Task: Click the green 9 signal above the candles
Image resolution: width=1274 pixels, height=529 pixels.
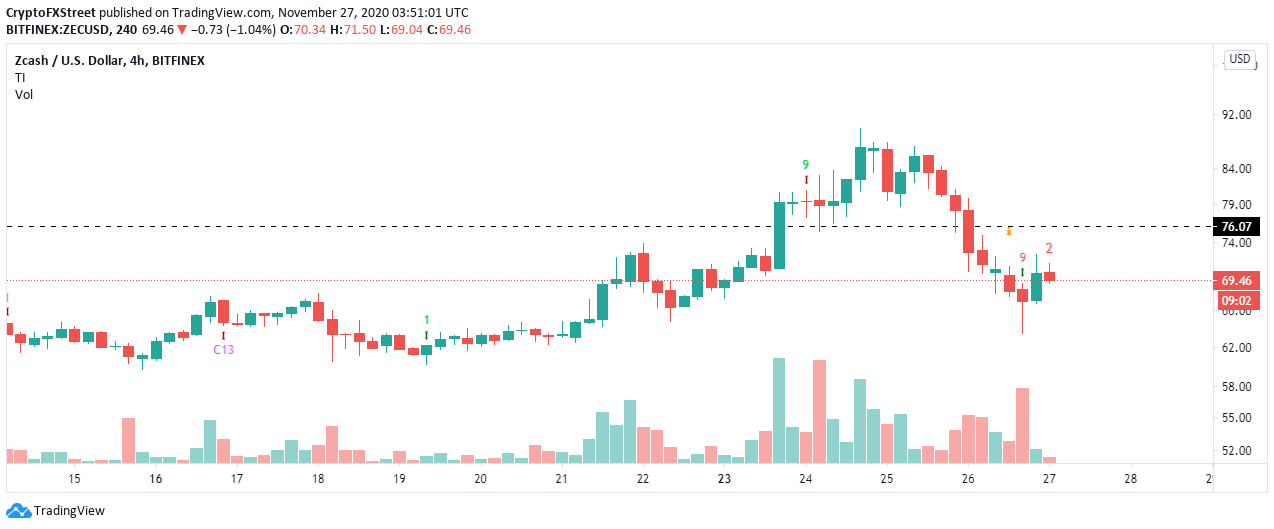Action: [805, 164]
